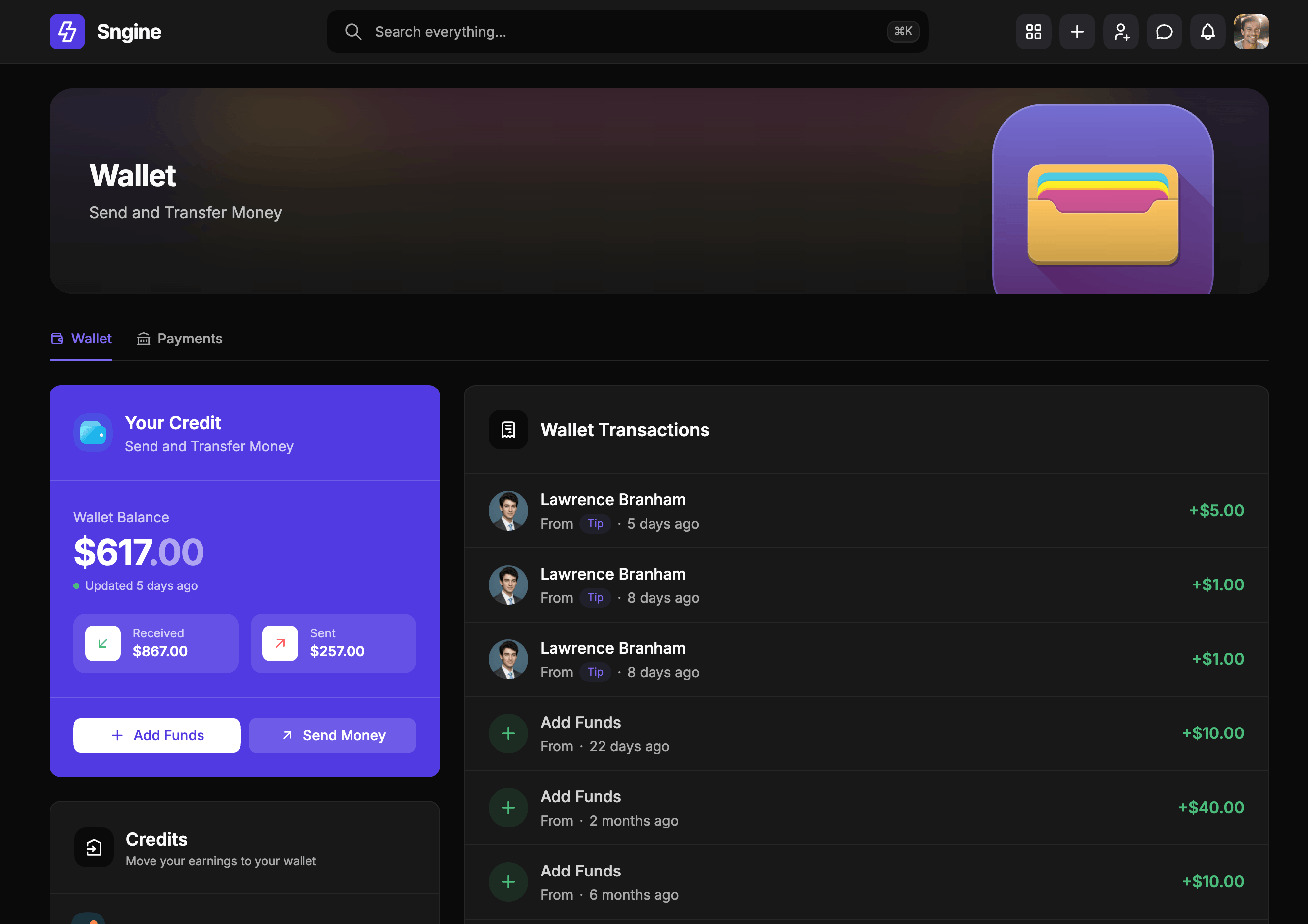Focus the Search everything field
Image resolution: width=1308 pixels, height=924 pixels.
(627, 32)
